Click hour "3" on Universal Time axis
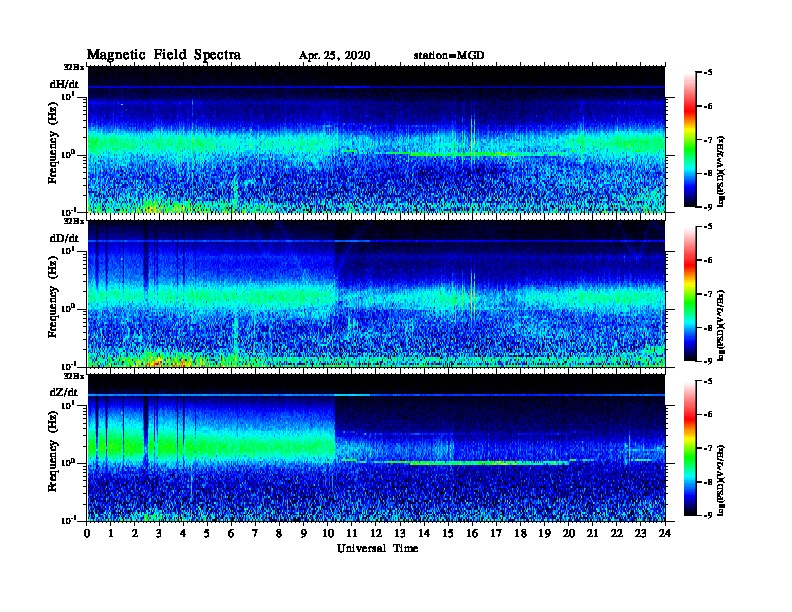Image resolution: width=792 pixels, height=612 pixels. [x=159, y=533]
